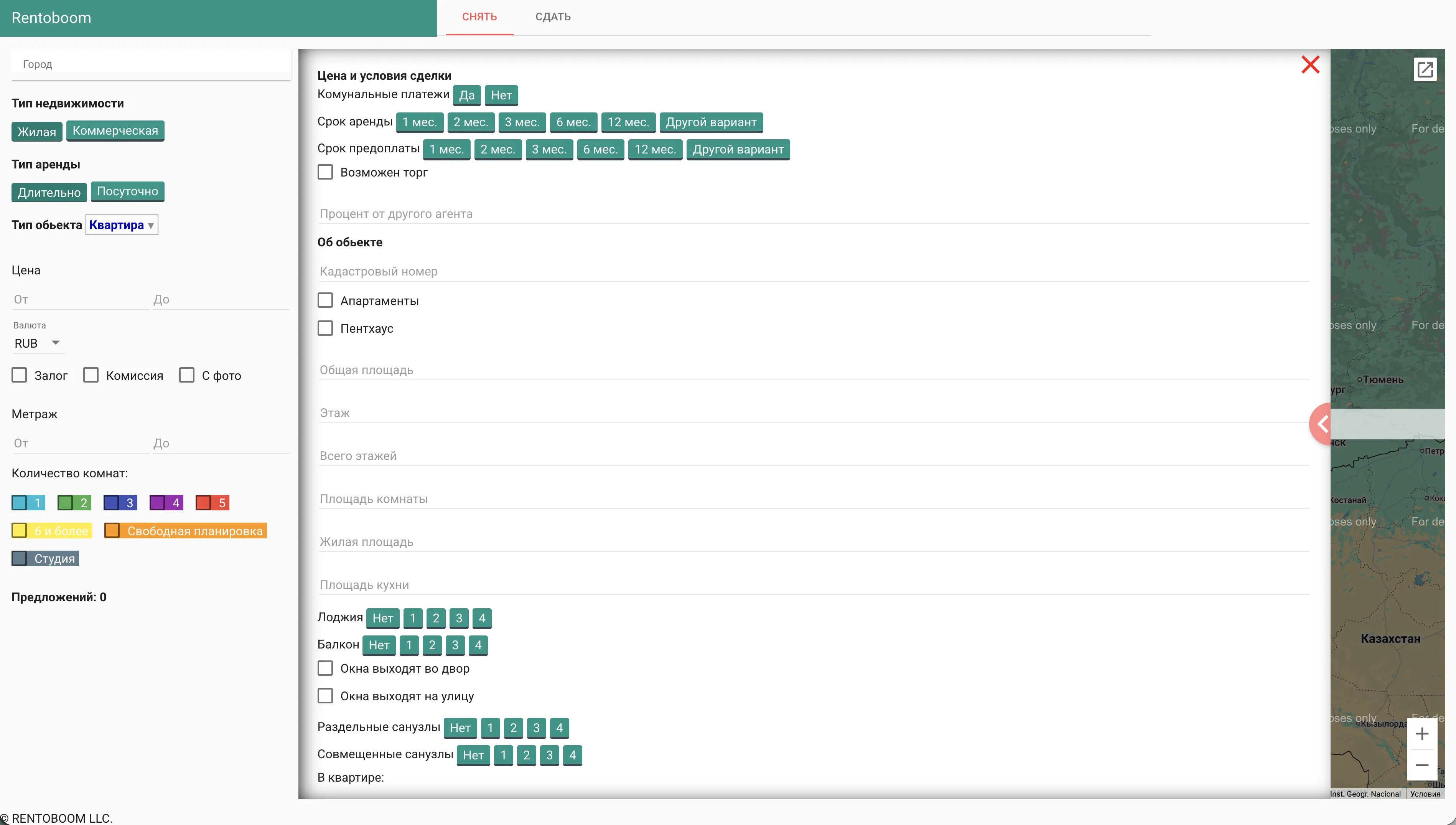Select the СНЯТЬ tab
This screenshot has width=1456, height=825.
coord(479,17)
